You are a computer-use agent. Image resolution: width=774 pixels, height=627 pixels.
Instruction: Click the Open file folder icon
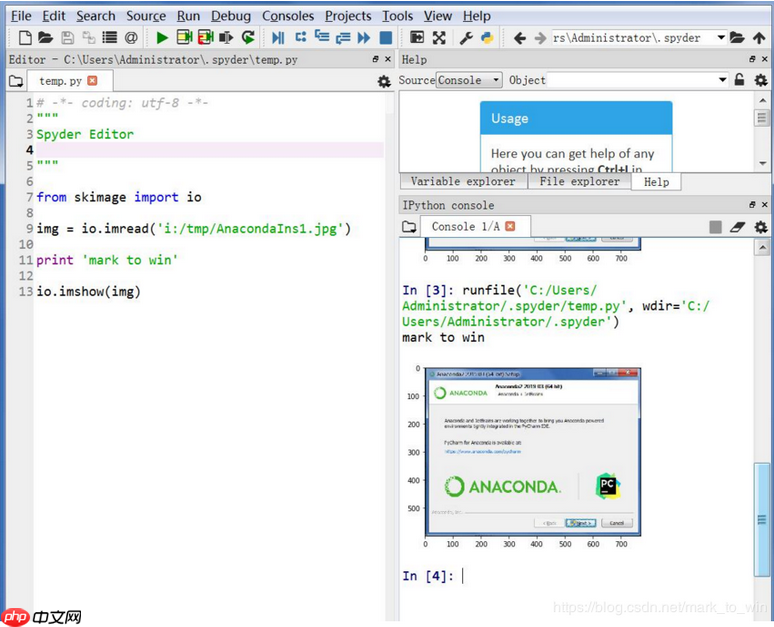[46, 38]
